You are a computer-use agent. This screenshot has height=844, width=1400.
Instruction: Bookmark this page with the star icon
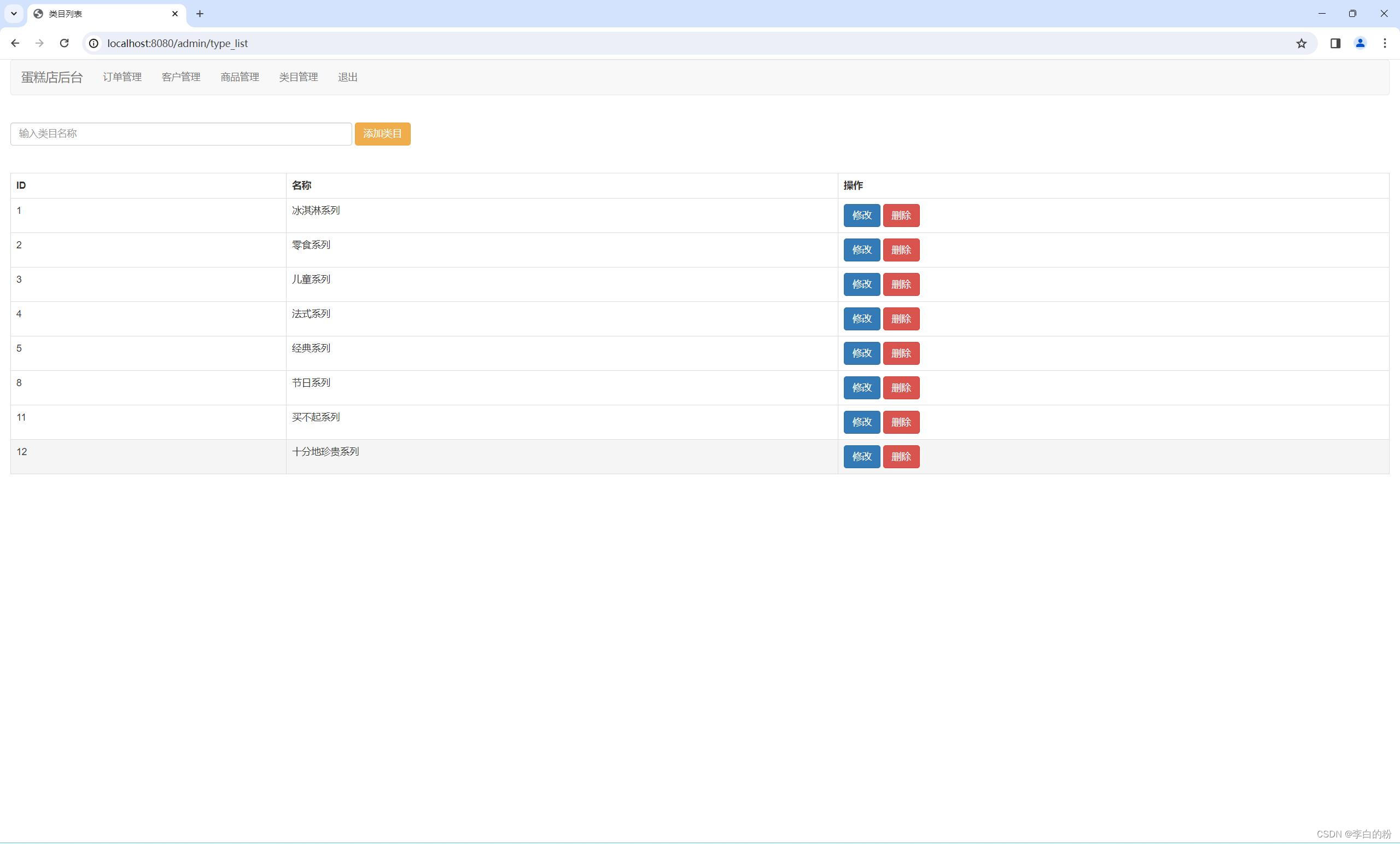coord(1301,43)
